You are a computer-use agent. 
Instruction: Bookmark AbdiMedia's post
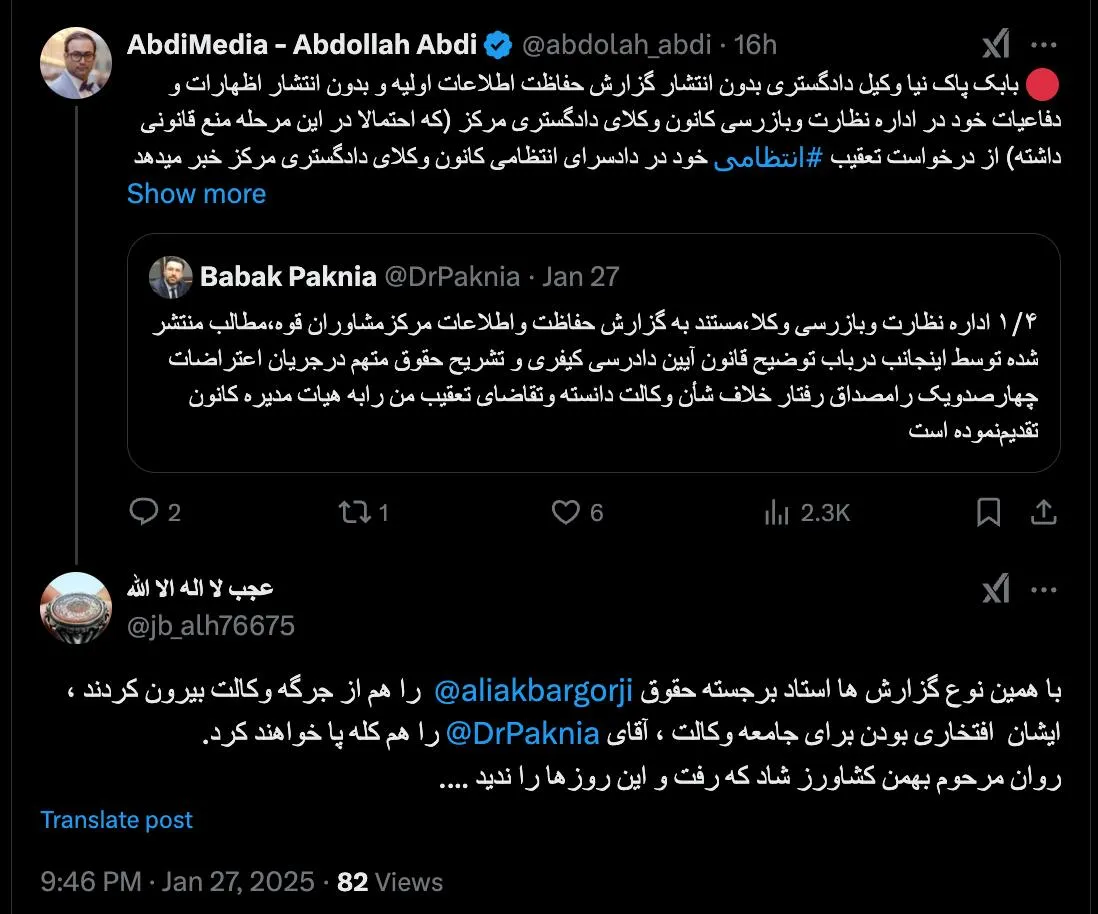pos(989,512)
